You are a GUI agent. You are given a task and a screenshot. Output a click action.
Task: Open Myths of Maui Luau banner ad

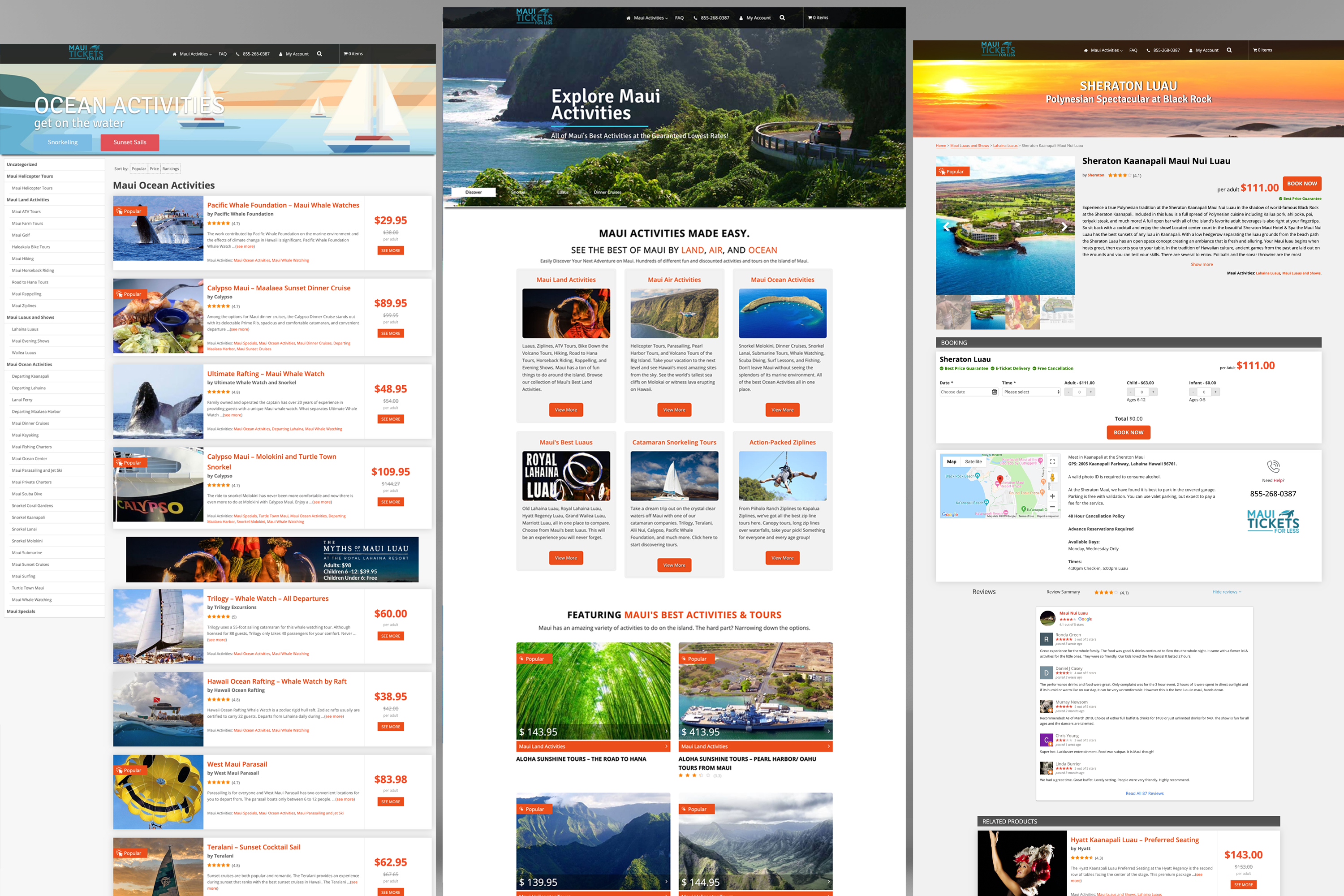click(x=272, y=560)
